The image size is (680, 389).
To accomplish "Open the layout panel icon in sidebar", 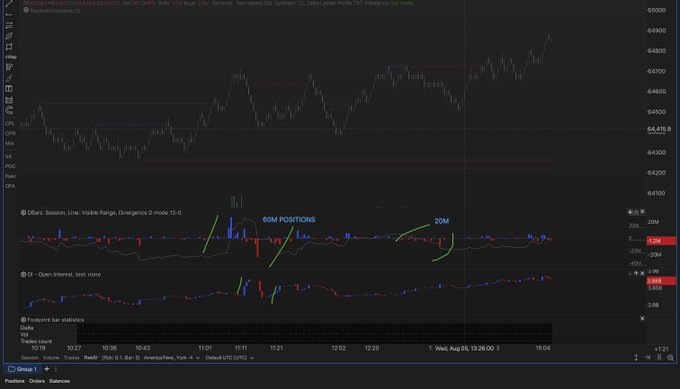I will [x=9, y=89].
